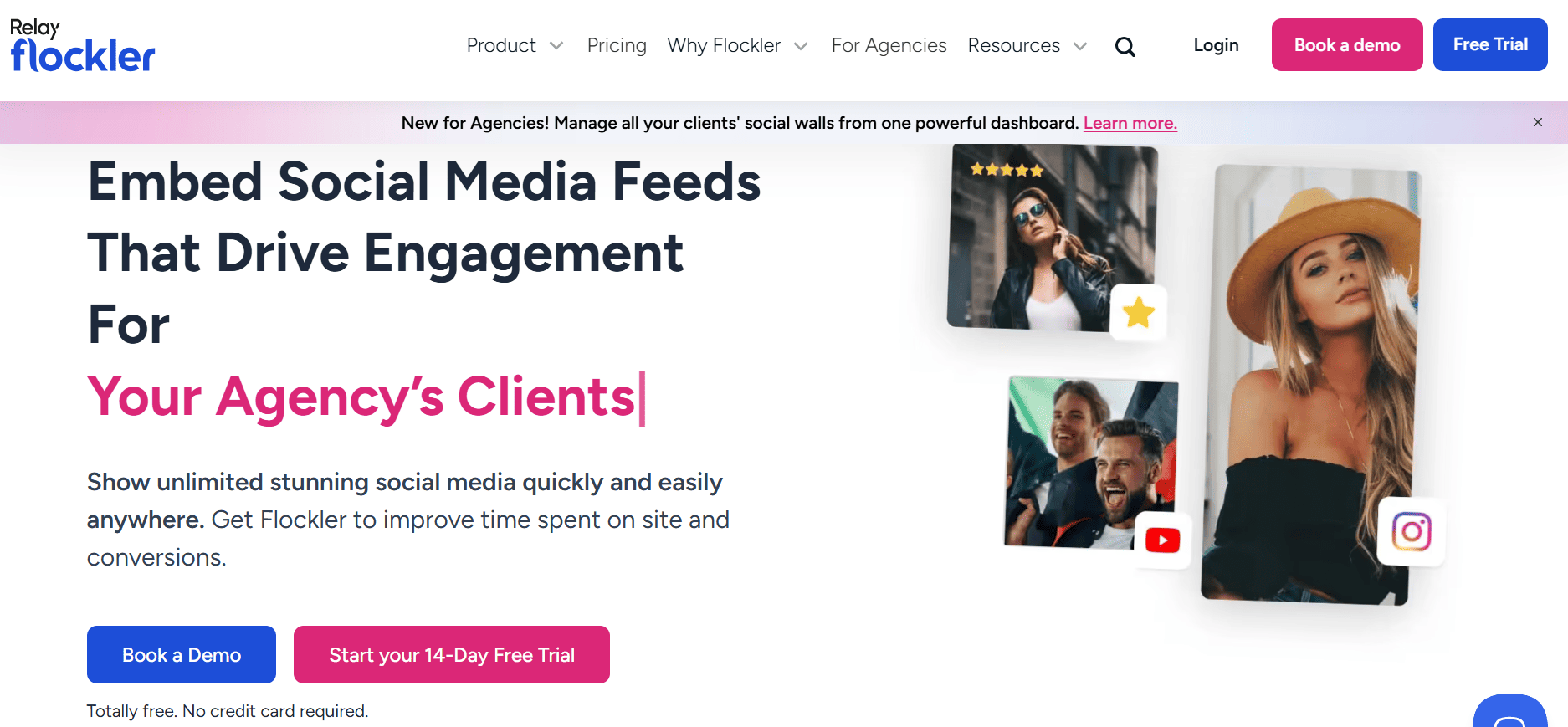The width and height of the screenshot is (1568, 727).
Task: Open the For Agencies menu item
Action: pyautogui.click(x=889, y=45)
